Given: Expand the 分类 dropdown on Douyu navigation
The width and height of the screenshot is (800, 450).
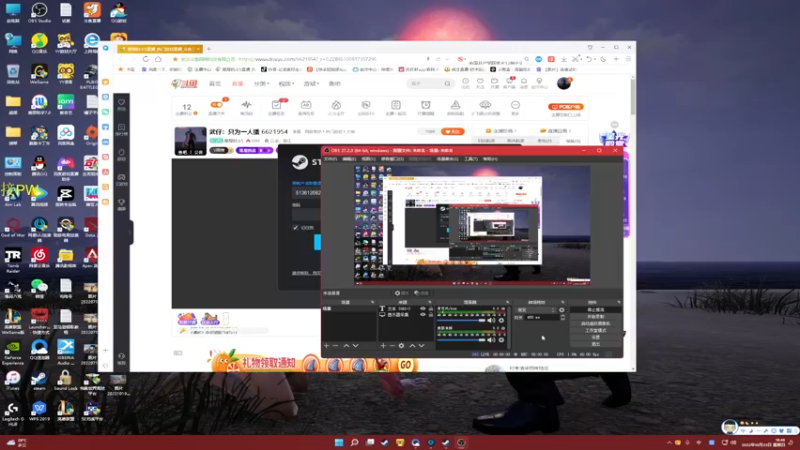Looking at the screenshot, I should [261, 84].
